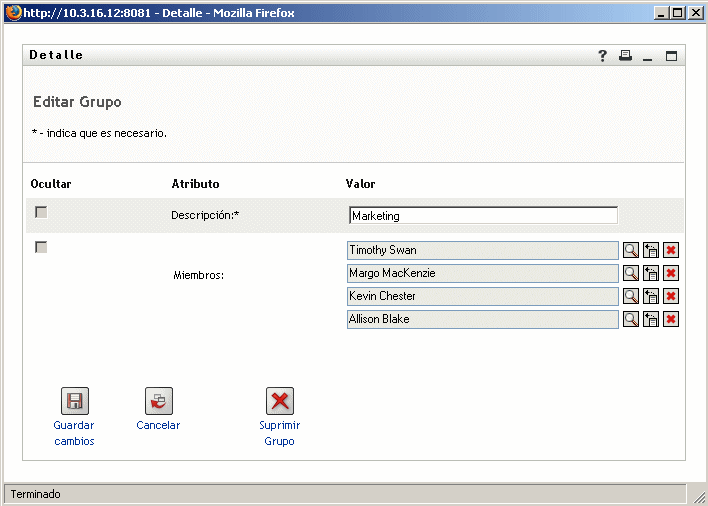Click the Descripción field containing Marketing
Image resolution: width=708 pixels, height=506 pixels.
pos(483,215)
